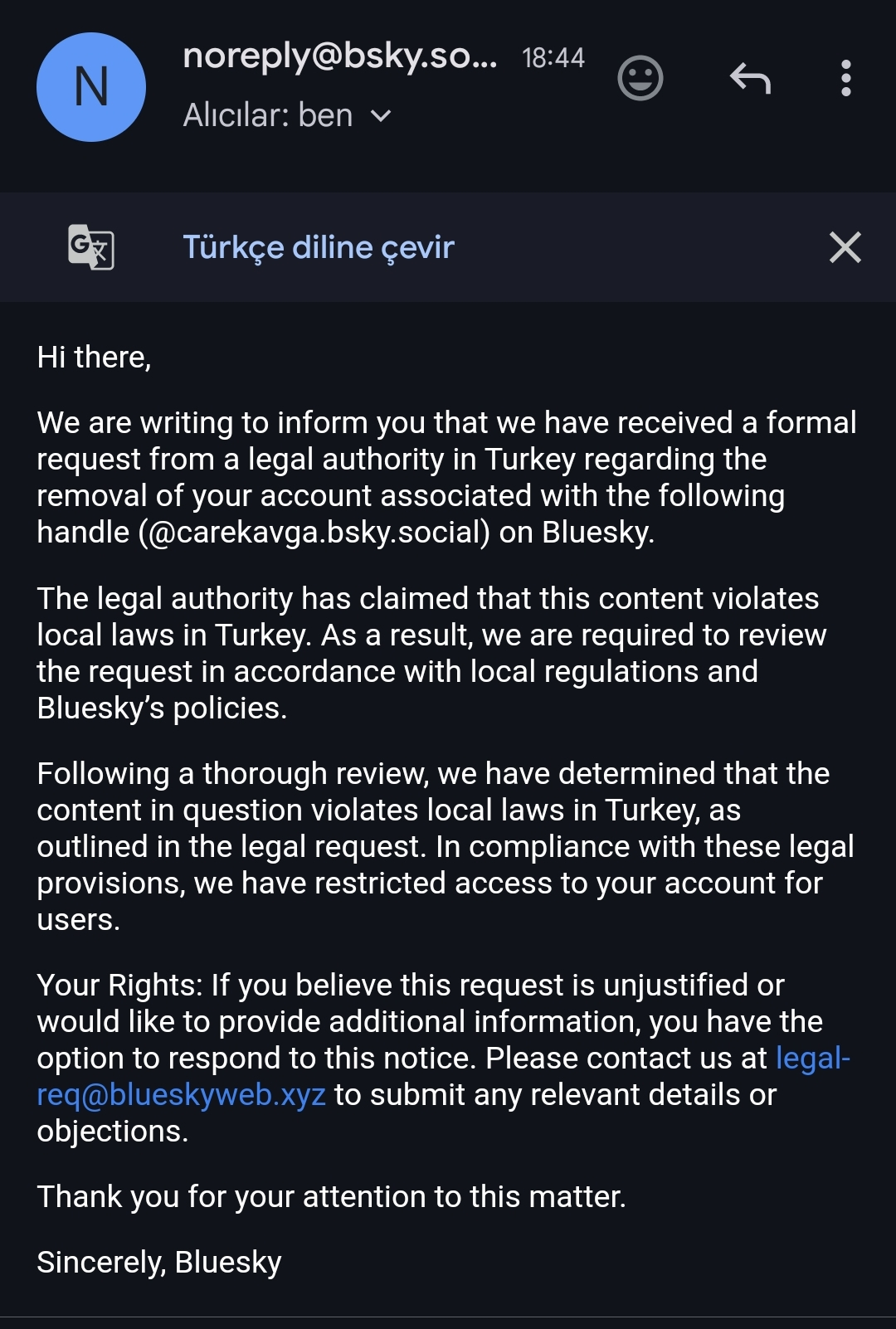Tap the 'Following a thorough review' paragraph

tap(446, 846)
